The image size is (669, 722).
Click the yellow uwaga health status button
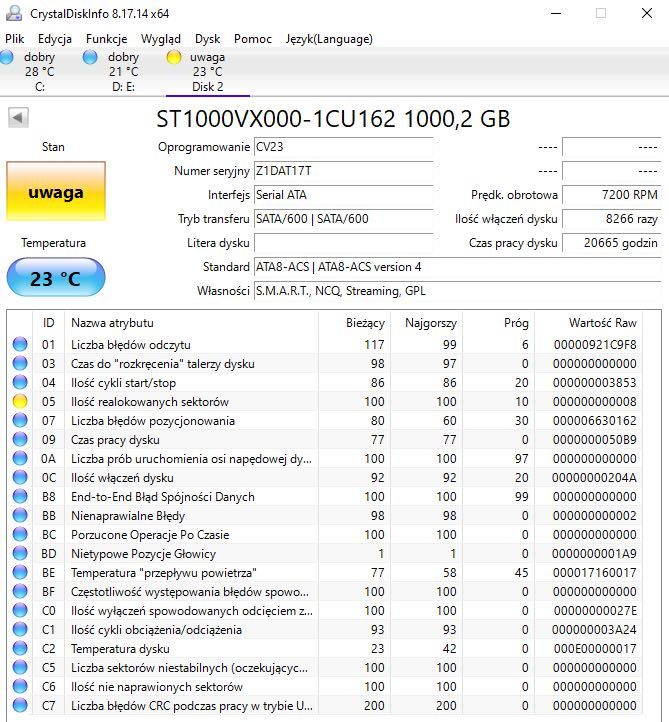pos(56,192)
